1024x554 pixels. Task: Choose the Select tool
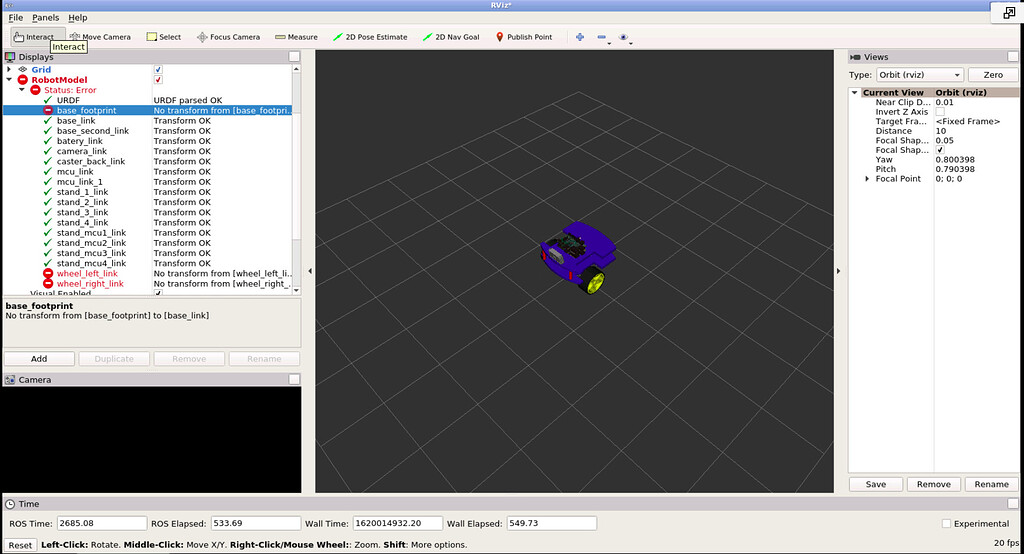pyautogui.click(x=164, y=37)
